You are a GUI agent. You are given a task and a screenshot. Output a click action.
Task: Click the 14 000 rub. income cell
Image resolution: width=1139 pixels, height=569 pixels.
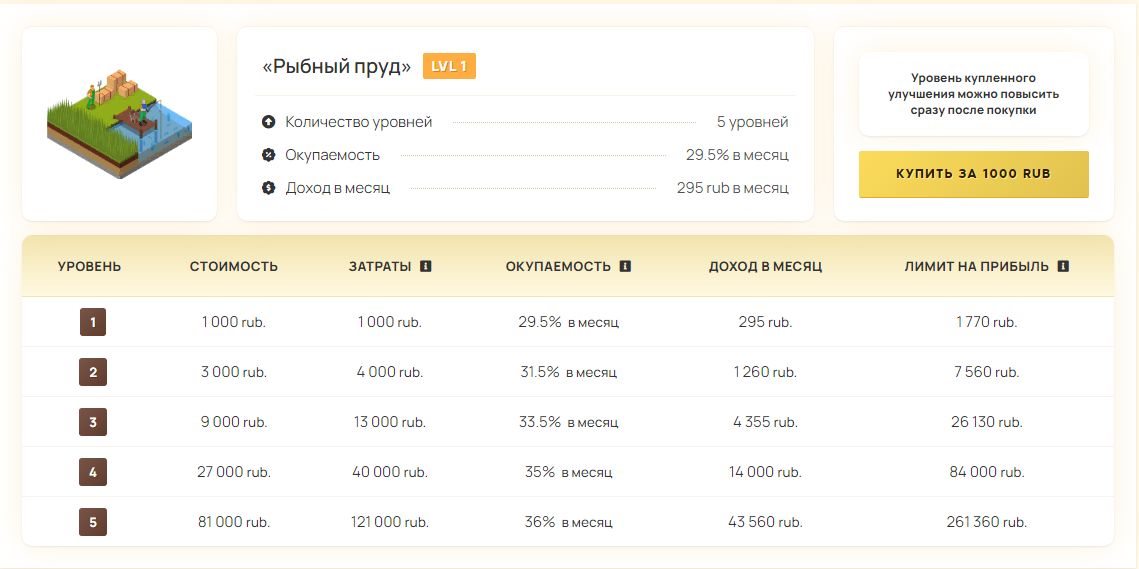[x=766, y=472]
